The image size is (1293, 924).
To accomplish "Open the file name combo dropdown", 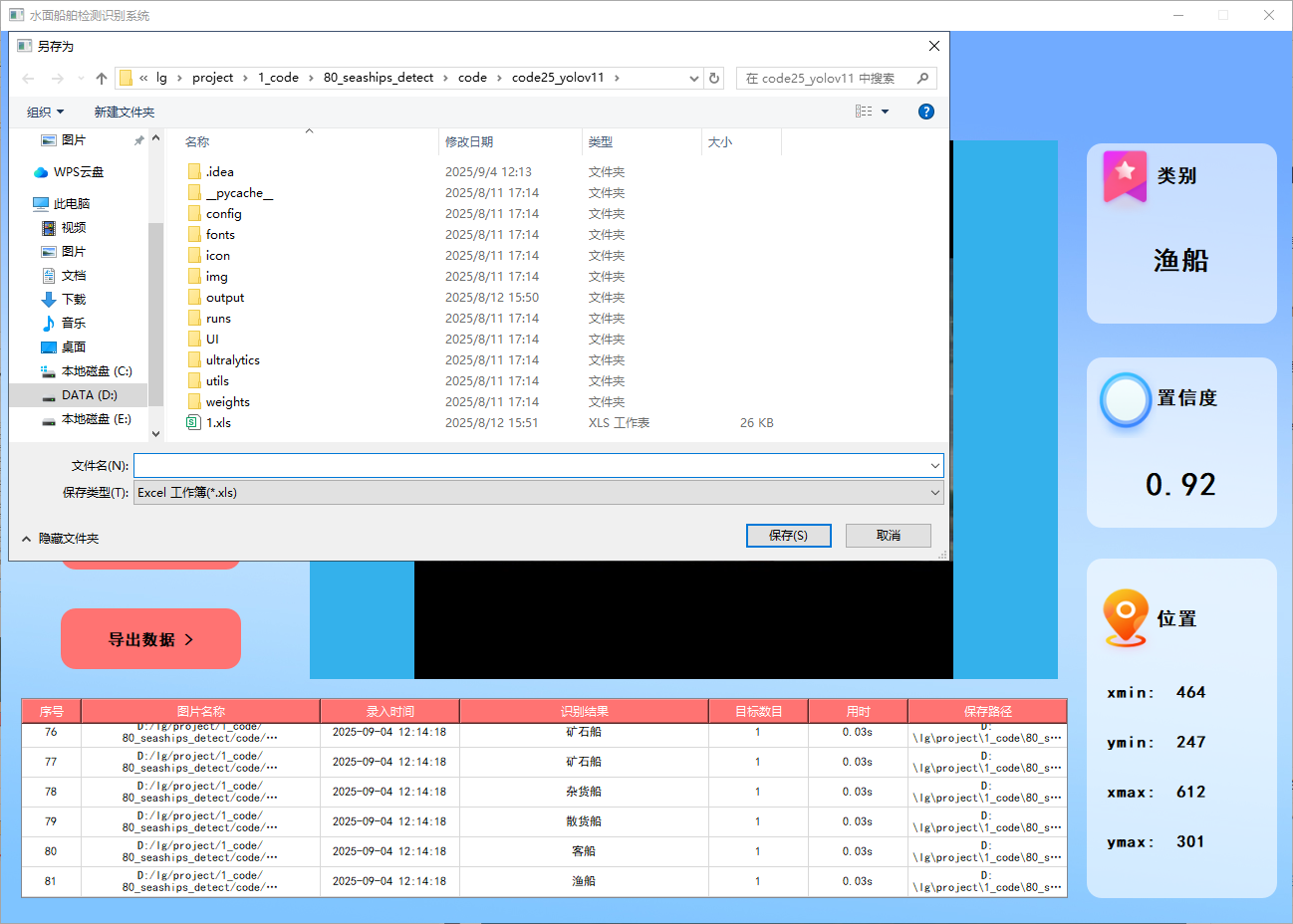I will click(935, 465).
